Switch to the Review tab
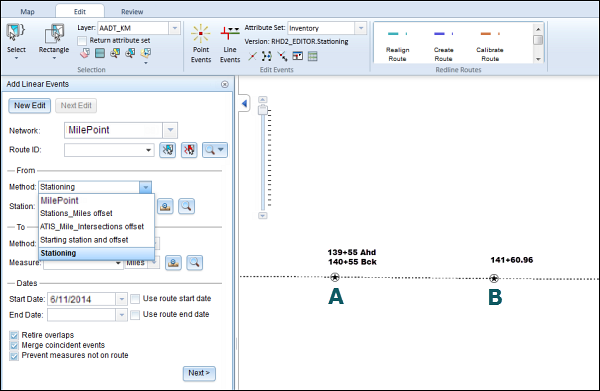Viewport: 600px width, 391px height. pyautogui.click(x=132, y=11)
